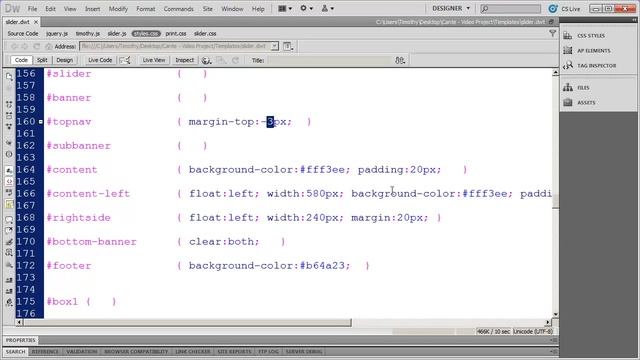640x360 pixels.
Task: Click Collapse Selection icon in coding toolbar
Action: pos(9,116)
